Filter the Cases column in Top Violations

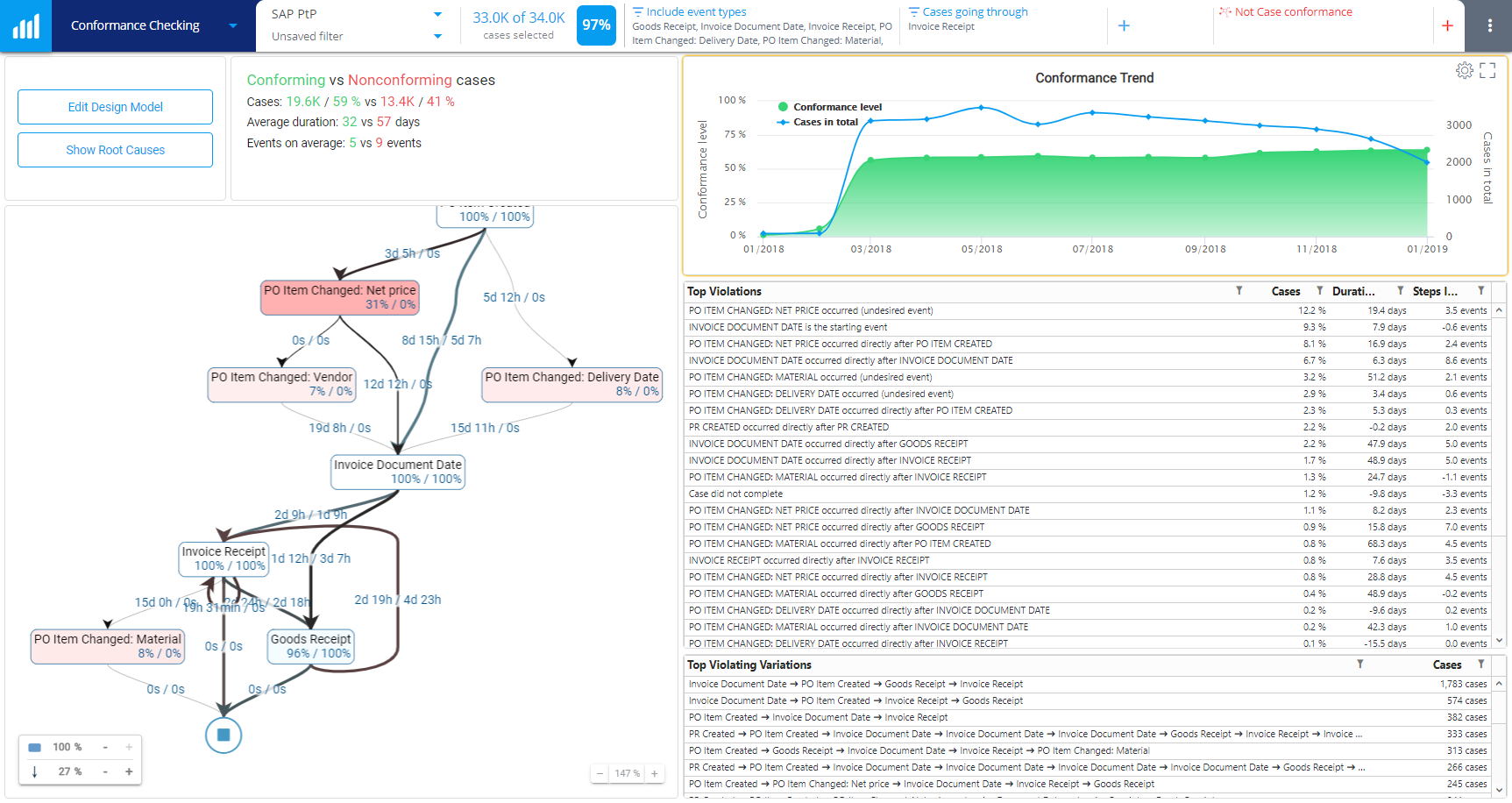point(1319,290)
